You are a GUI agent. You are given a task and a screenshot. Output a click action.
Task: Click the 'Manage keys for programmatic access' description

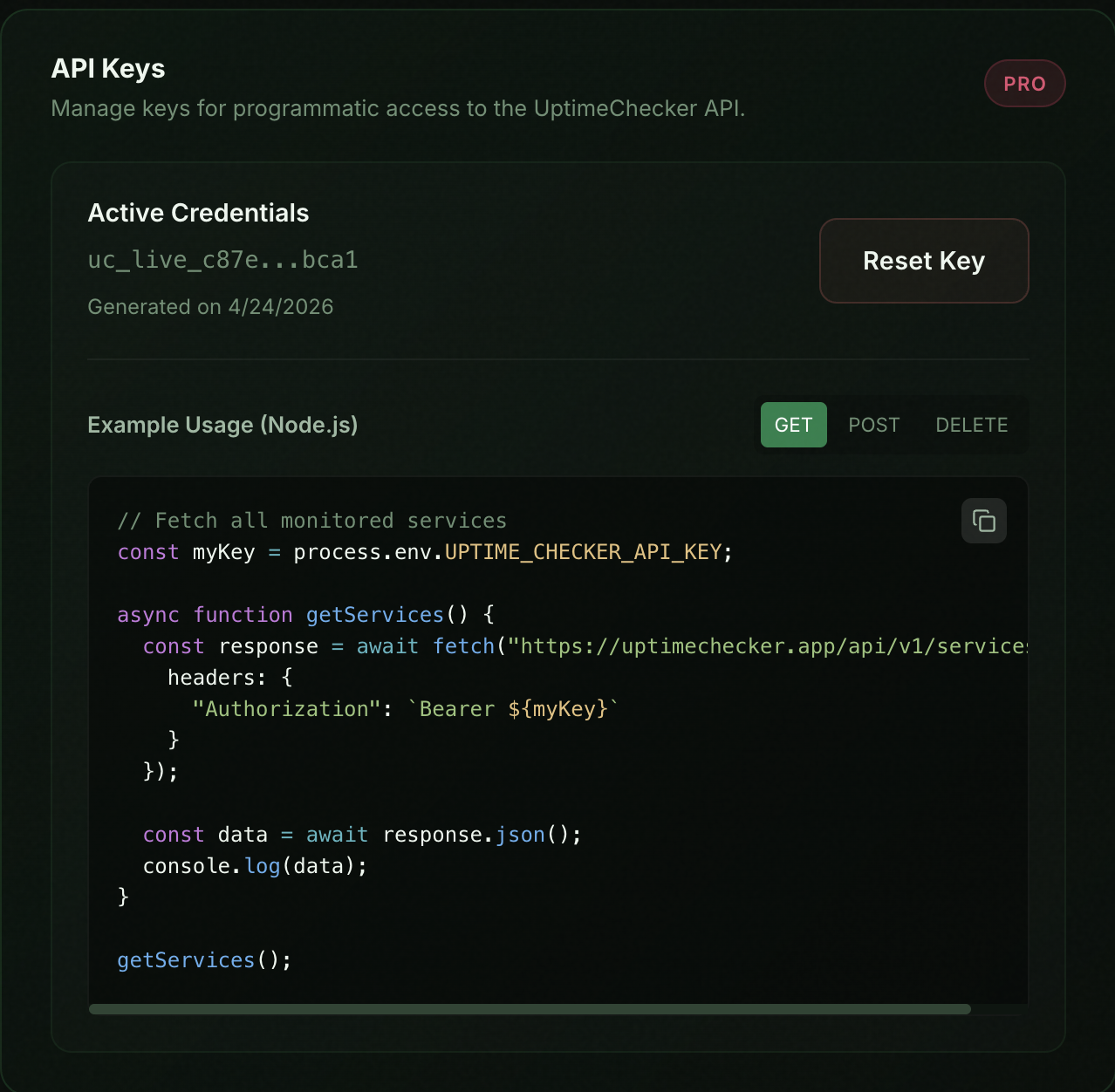coord(398,108)
